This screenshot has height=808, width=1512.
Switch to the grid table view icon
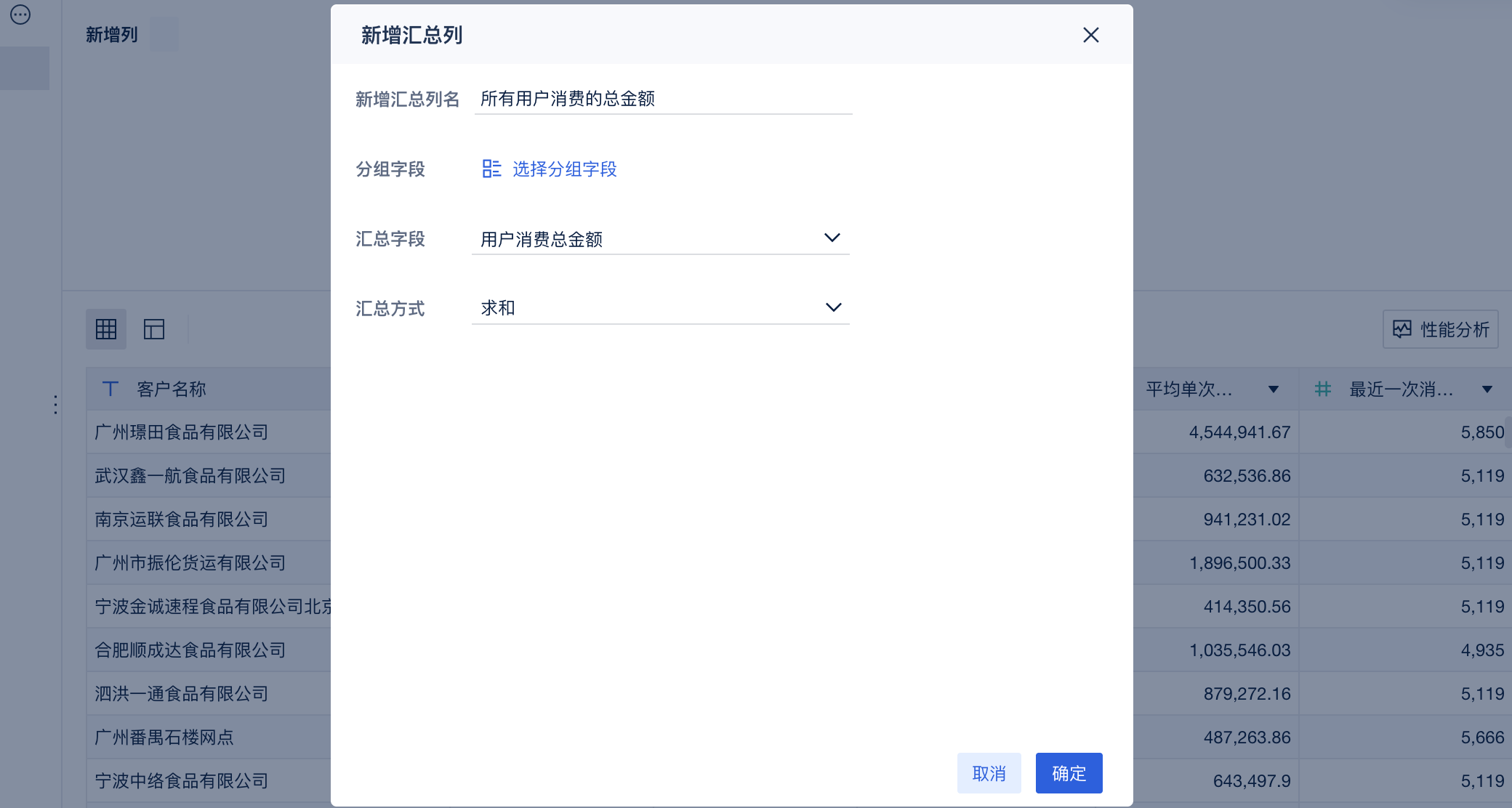tap(106, 329)
